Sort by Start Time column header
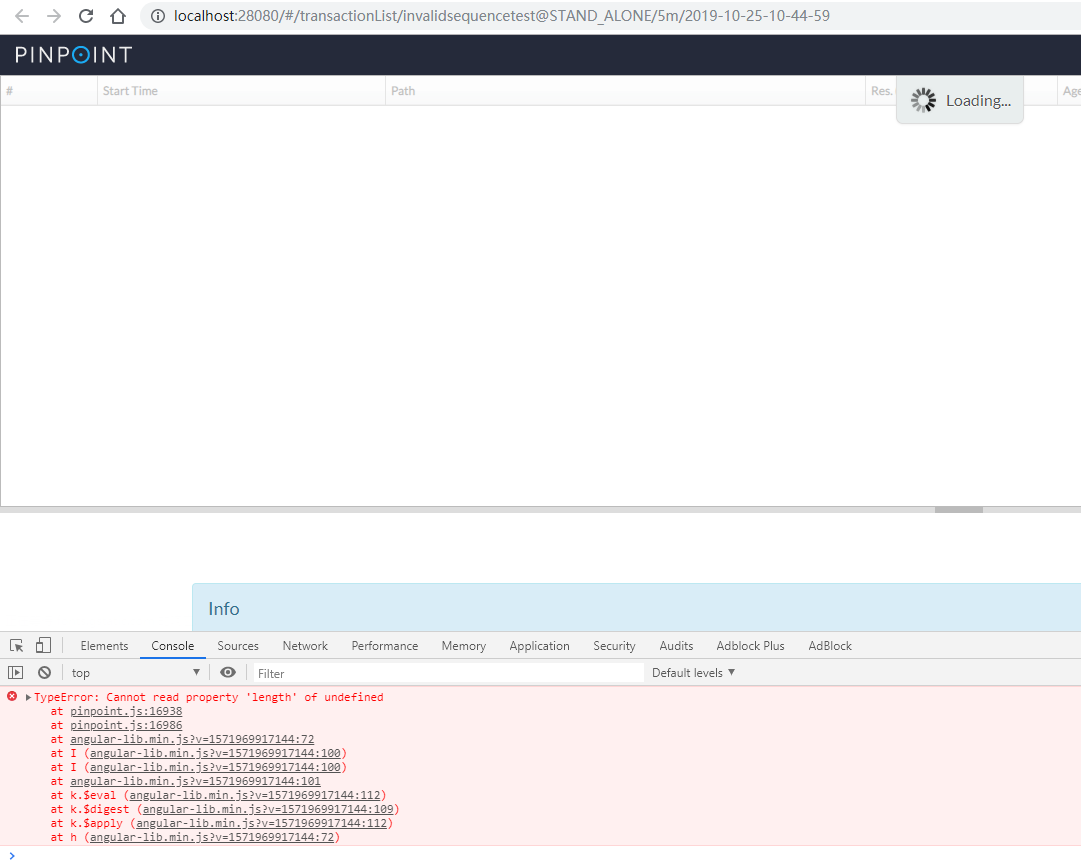Screen dimensions: 1081x868 (241, 91)
